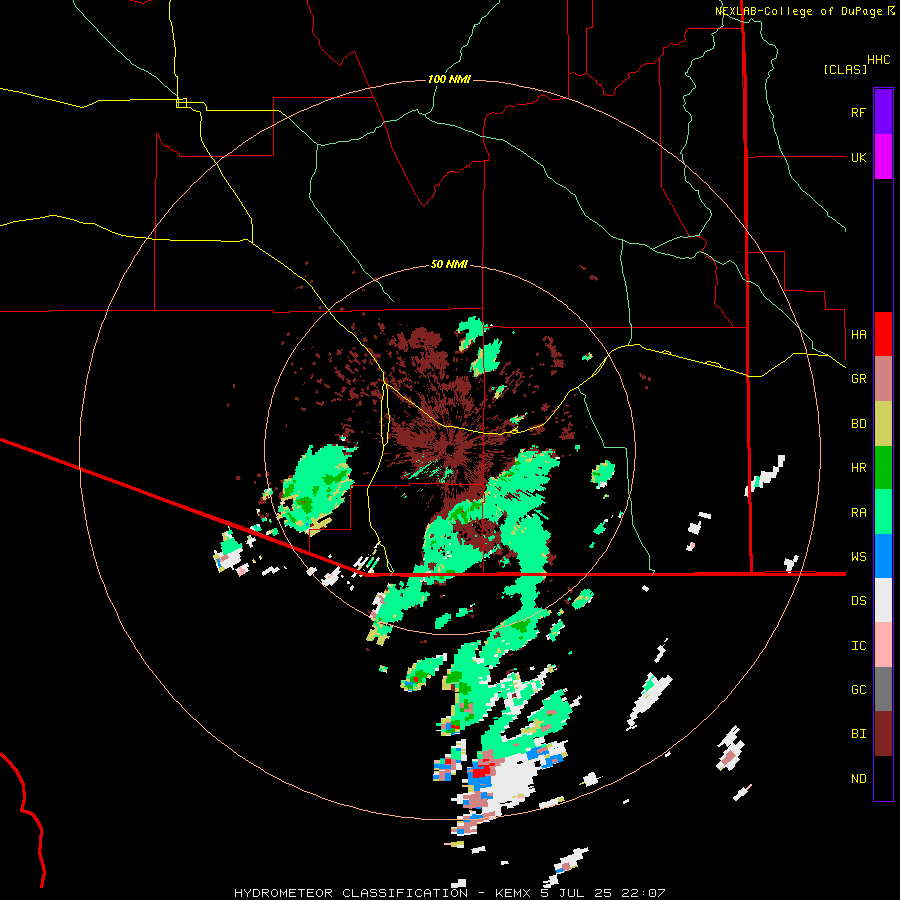Image resolution: width=900 pixels, height=900 pixels.
Task: Click the BD legend label
Action: [858, 424]
